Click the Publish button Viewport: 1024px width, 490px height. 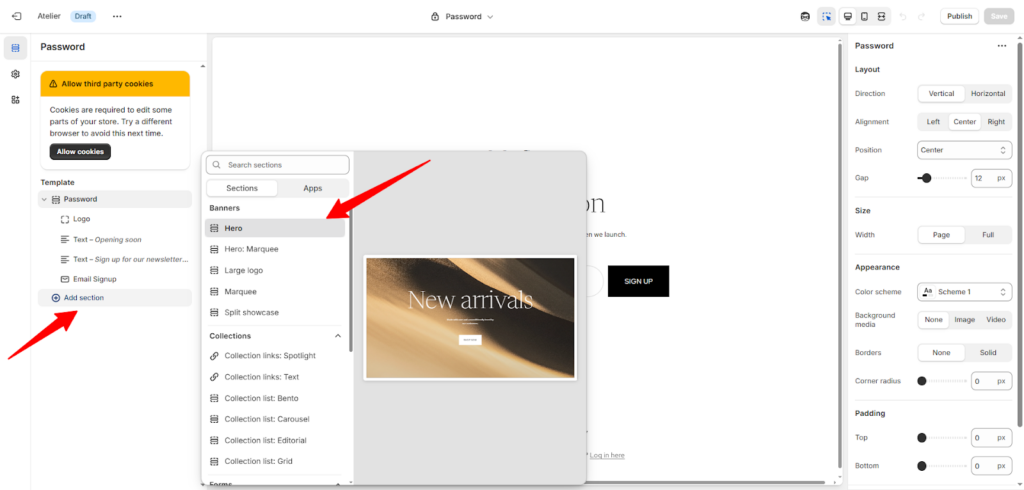click(x=959, y=16)
